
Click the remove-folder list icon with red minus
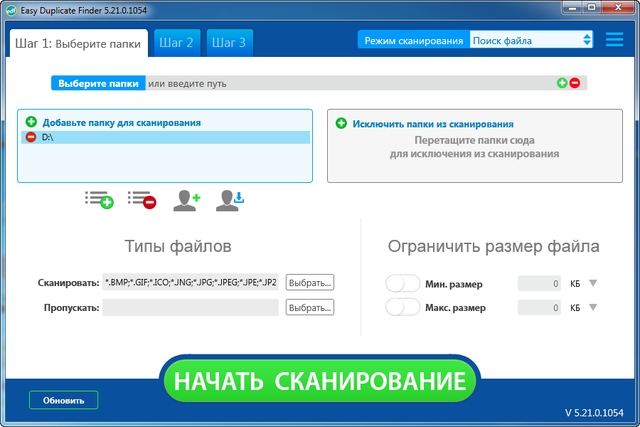click(141, 201)
